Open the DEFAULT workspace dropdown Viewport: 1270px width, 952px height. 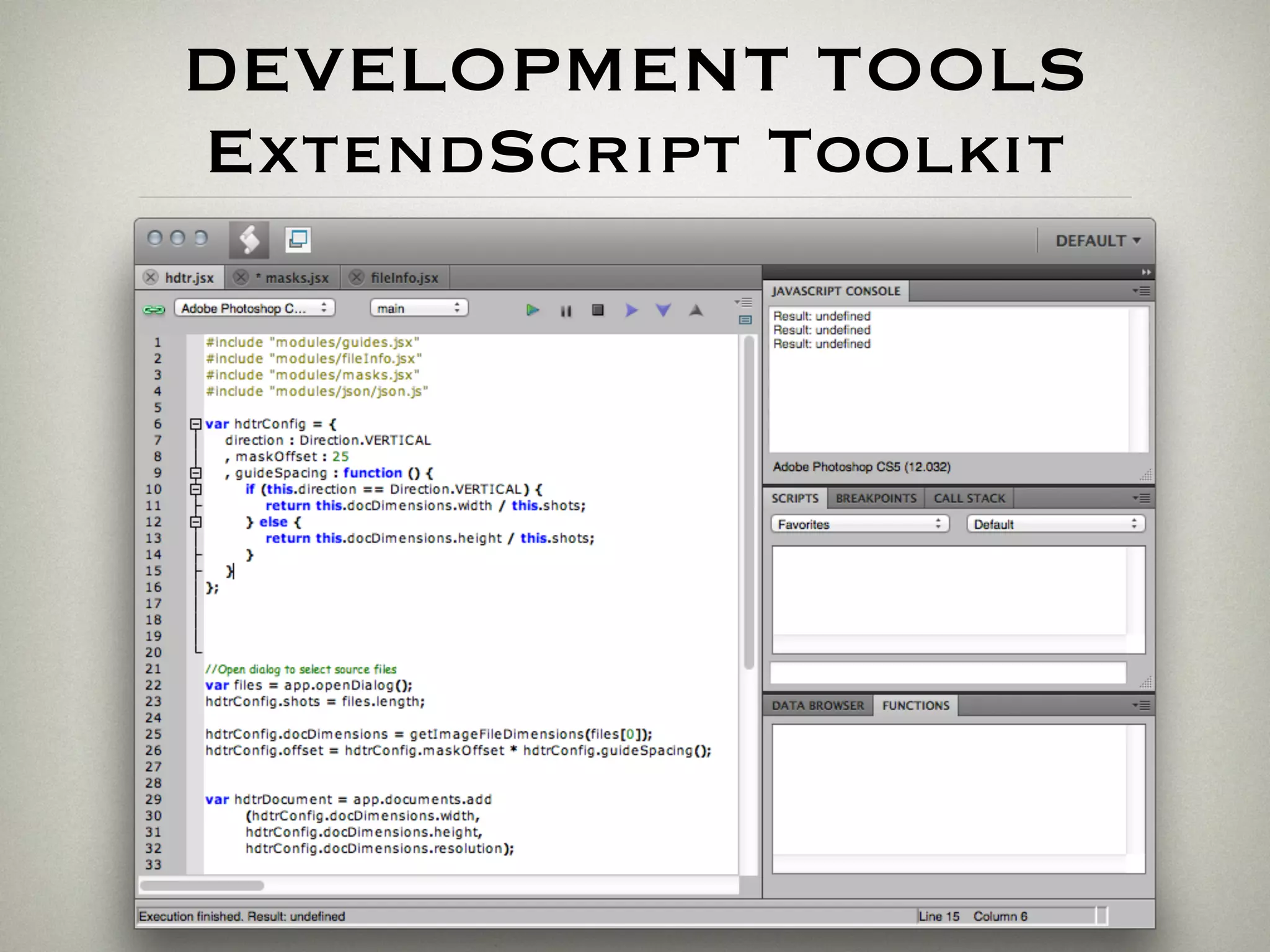pos(1098,240)
